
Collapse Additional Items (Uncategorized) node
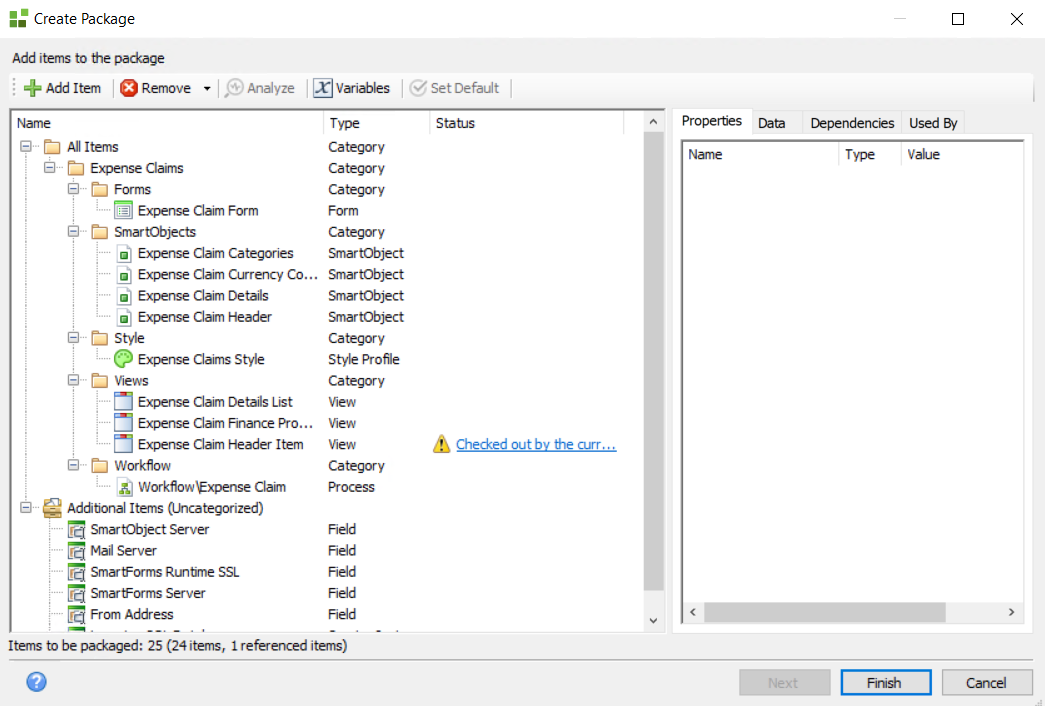tap(26, 508)
